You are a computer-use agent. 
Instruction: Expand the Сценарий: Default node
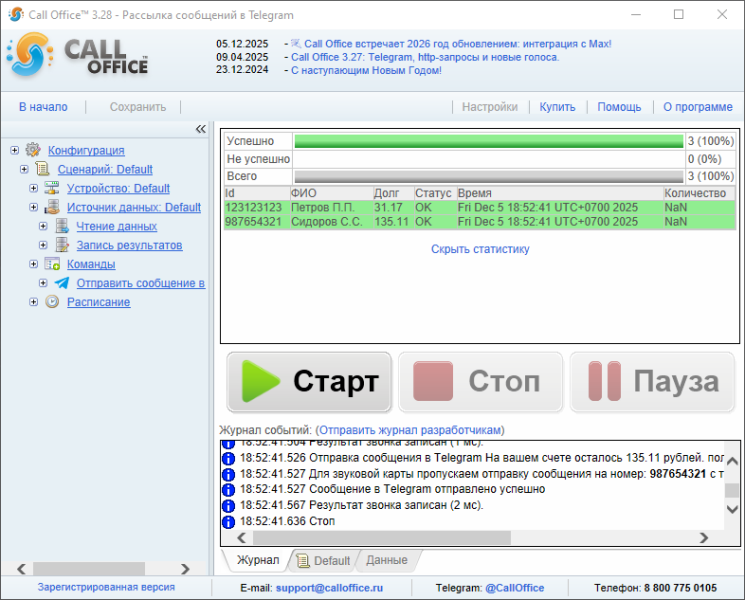(x=24, y=169)
